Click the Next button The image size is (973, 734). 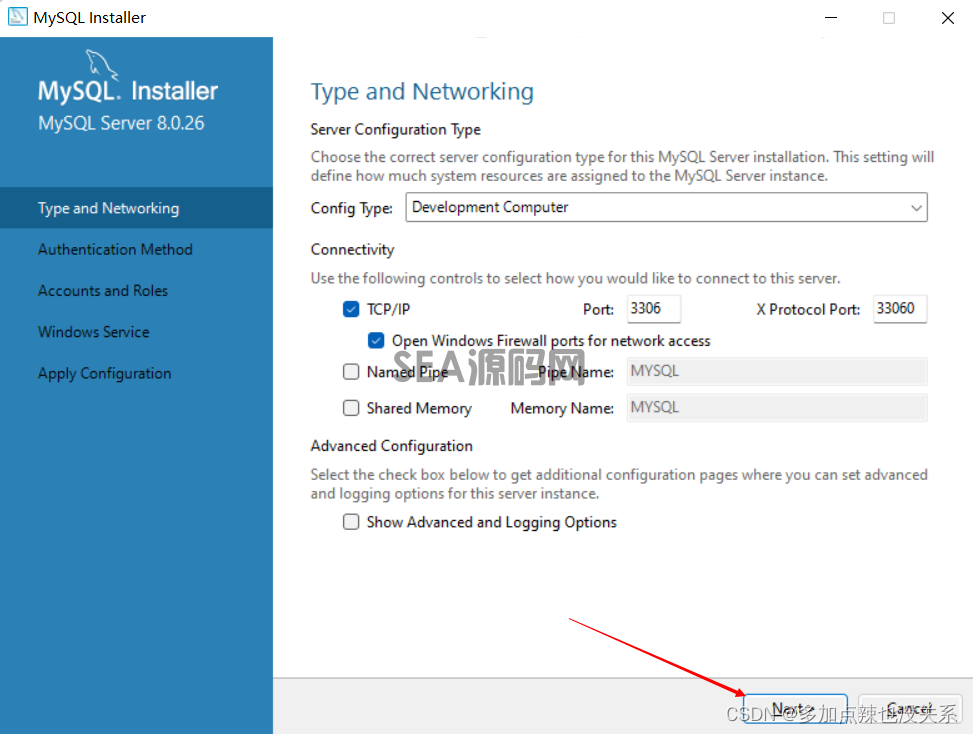796,709
